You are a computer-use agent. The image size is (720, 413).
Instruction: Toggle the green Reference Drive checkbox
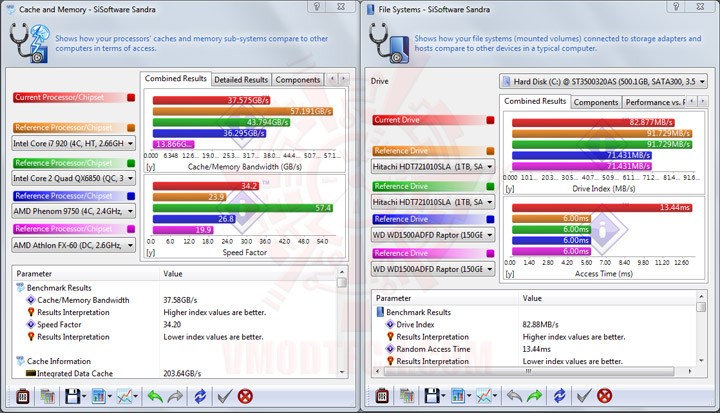pyautogui.click(x=490, y=186)
